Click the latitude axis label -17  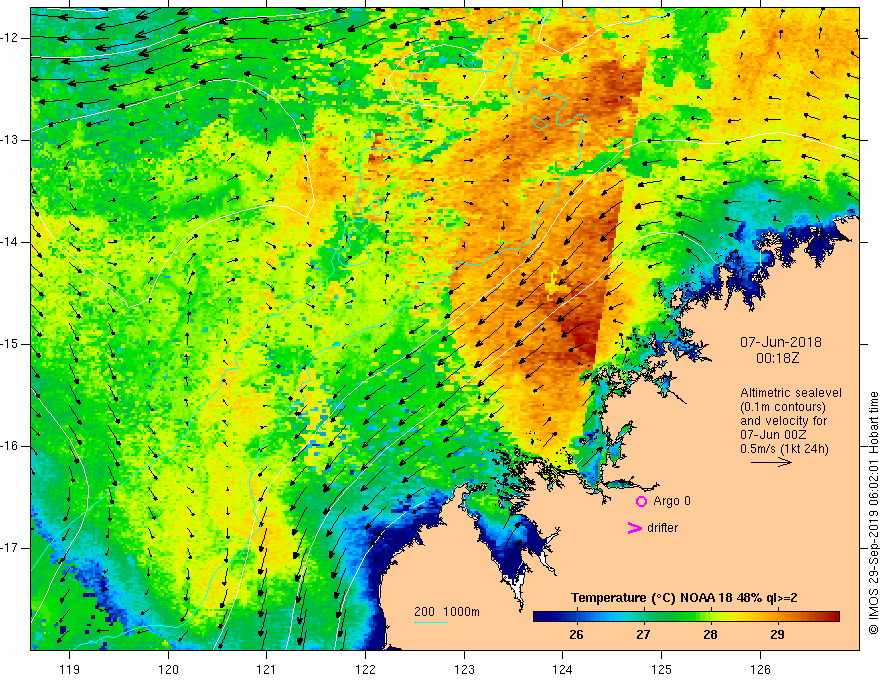click(11, 548)
